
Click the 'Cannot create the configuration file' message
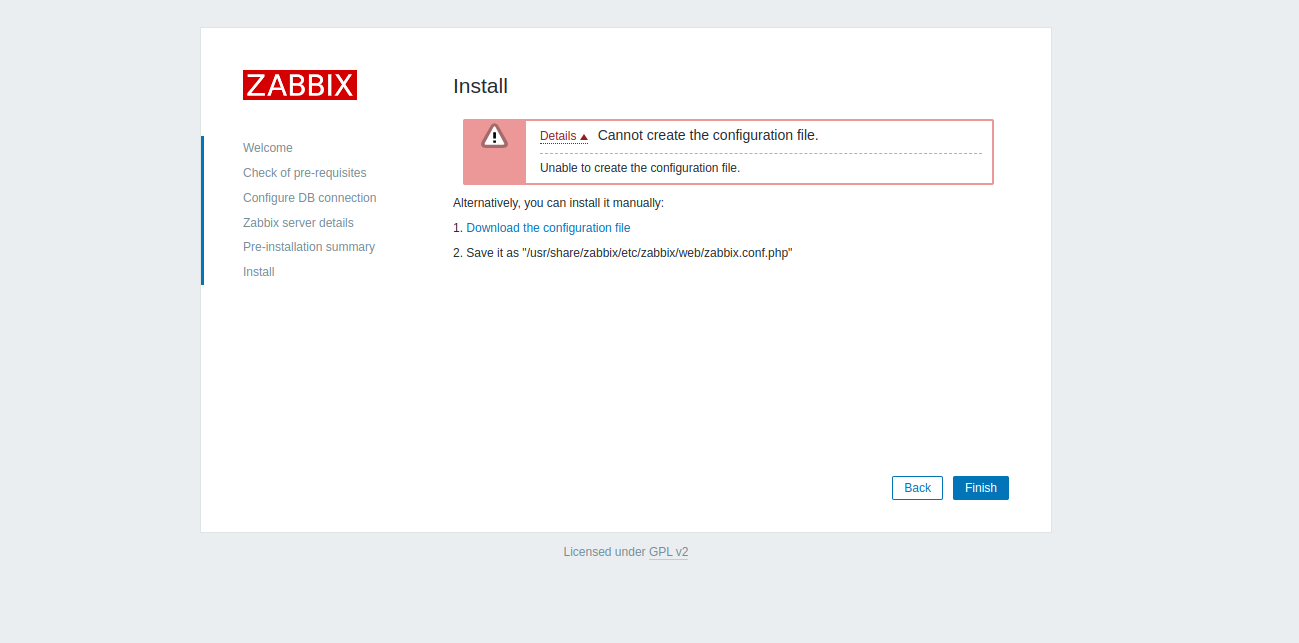[707, 136]
